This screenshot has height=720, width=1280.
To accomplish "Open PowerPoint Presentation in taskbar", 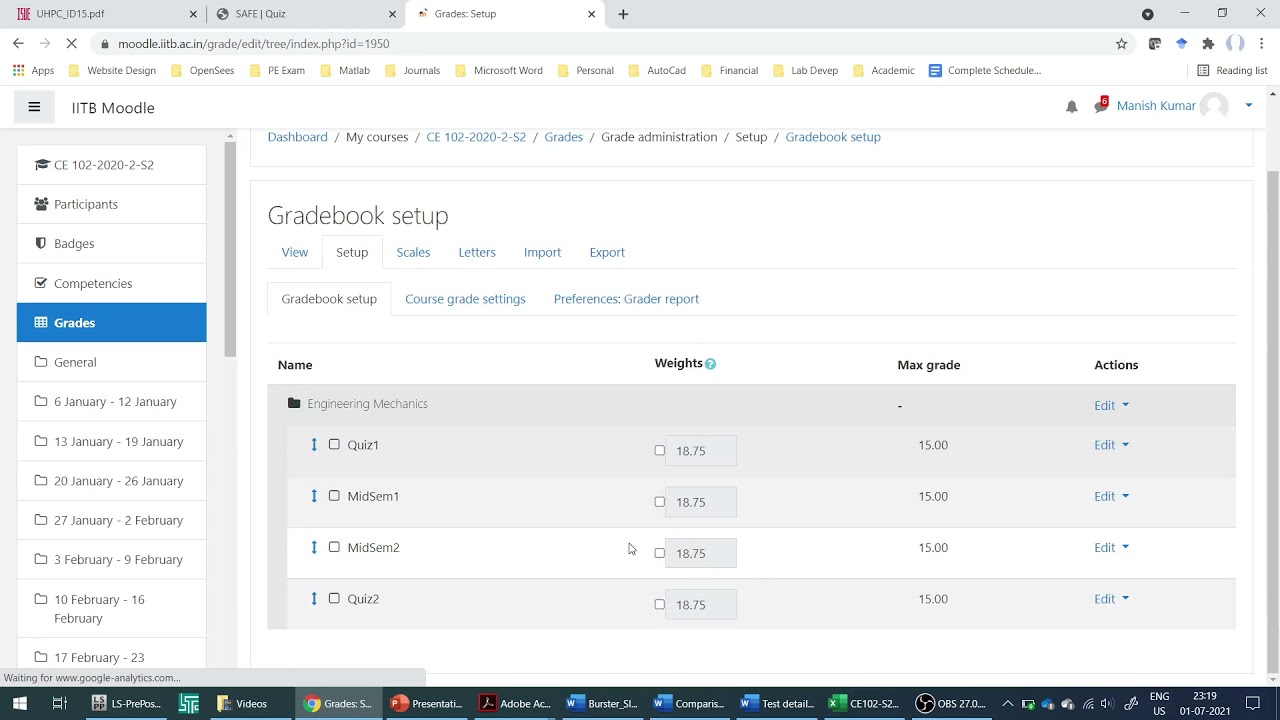I will [x=427, y=704].
